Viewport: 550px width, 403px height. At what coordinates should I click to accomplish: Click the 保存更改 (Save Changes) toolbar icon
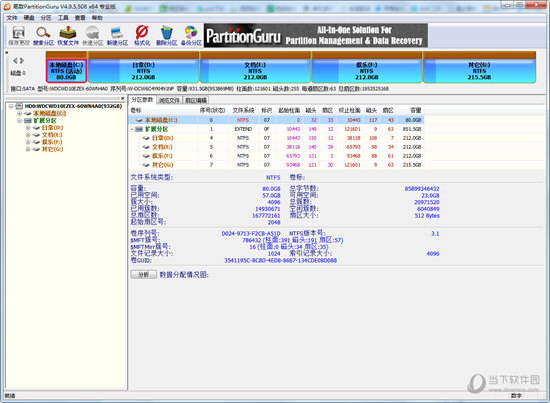[x=19, y=36]
